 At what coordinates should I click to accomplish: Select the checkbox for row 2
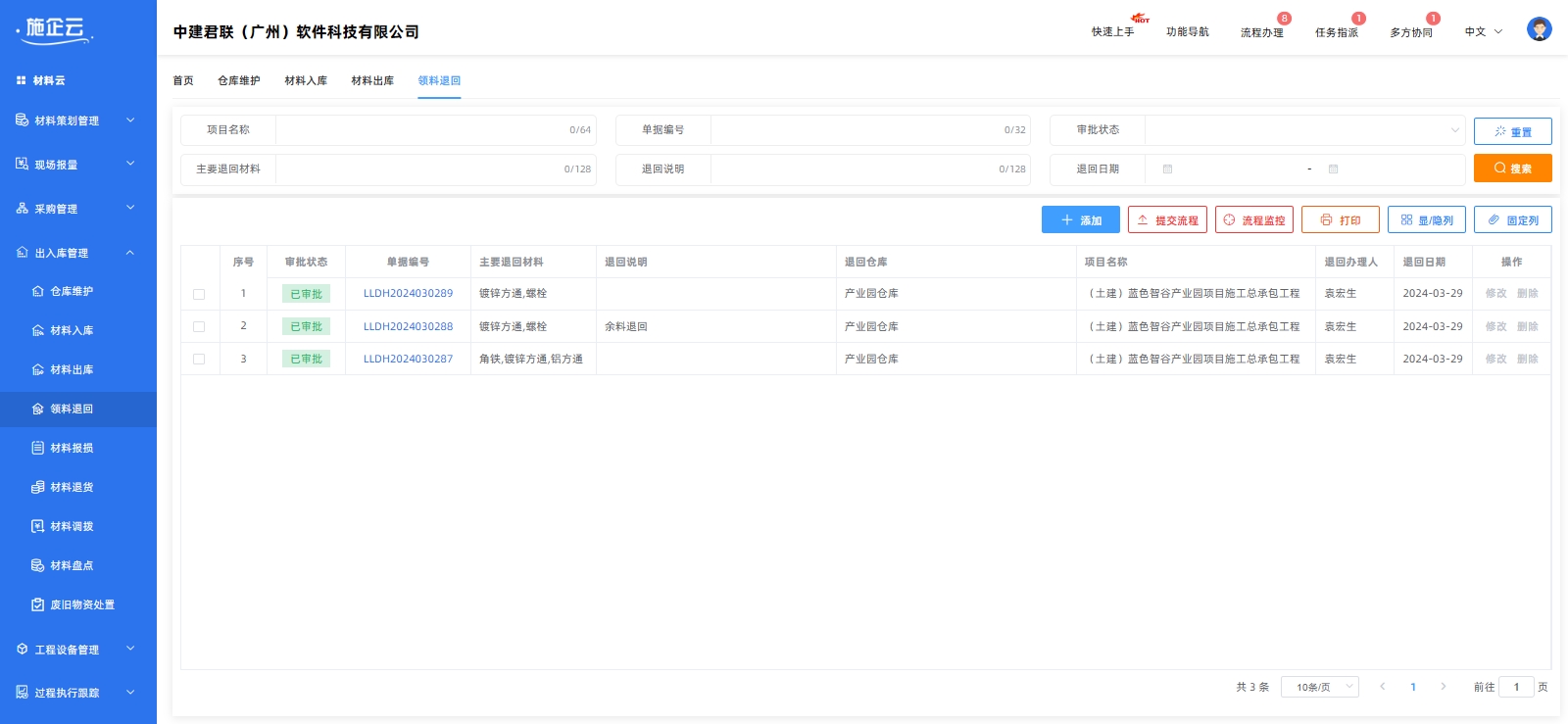click(199, 326)
